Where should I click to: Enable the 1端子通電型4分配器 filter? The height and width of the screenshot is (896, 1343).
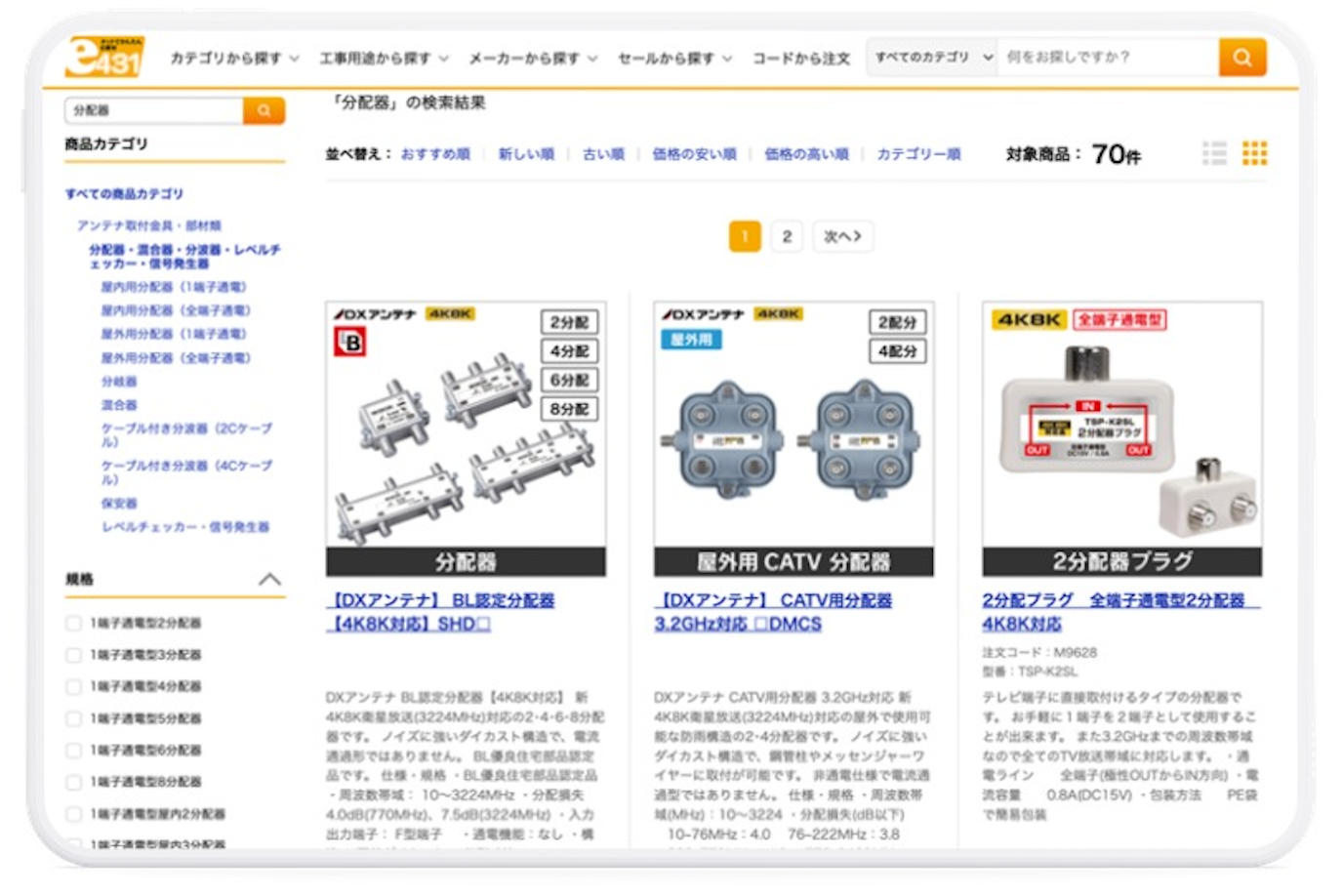pyautogui.click(x=71, y=687)
